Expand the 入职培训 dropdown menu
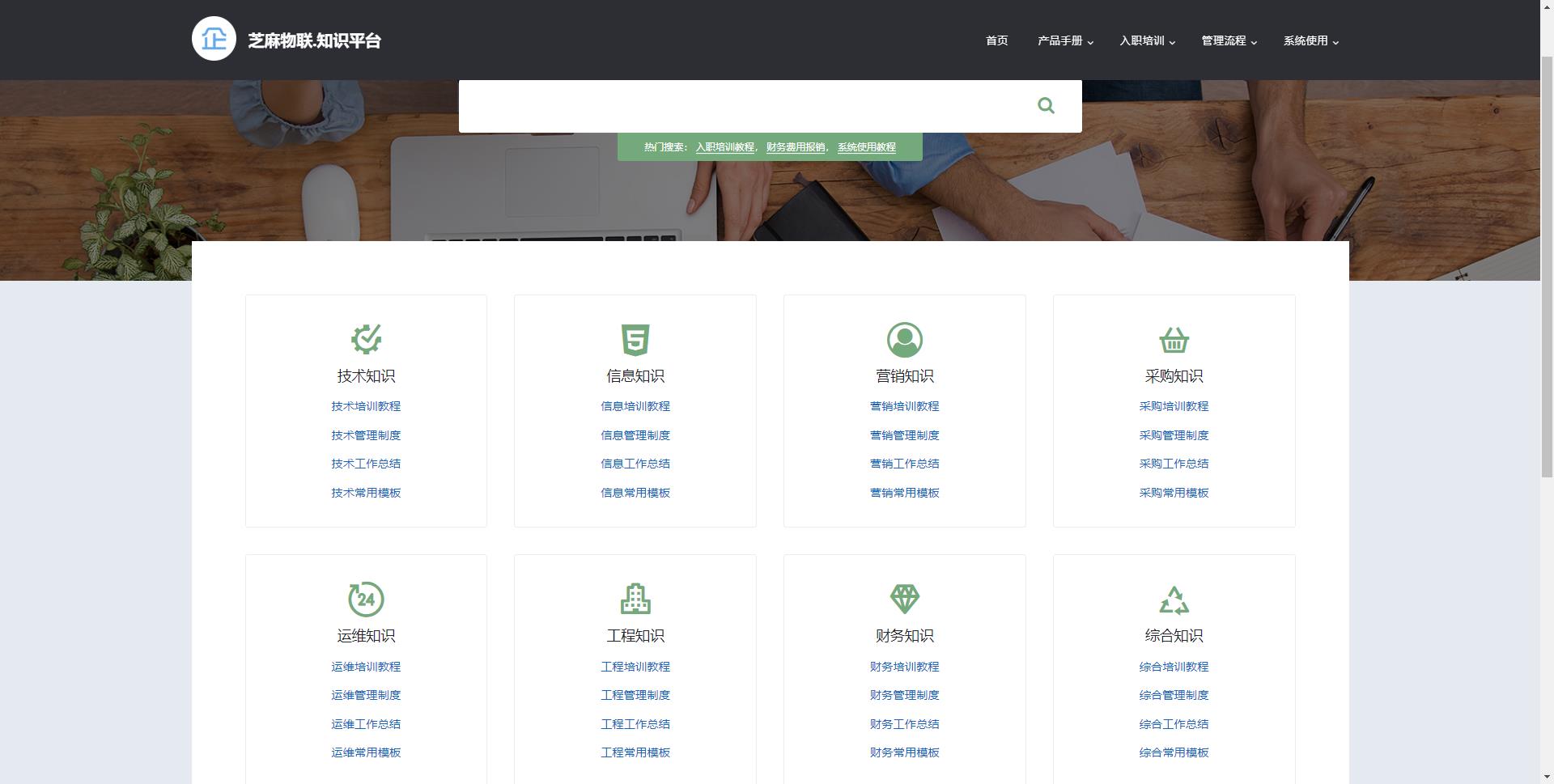The height and width of the screenshot is (784, 1554). (x=1147, y=41)
